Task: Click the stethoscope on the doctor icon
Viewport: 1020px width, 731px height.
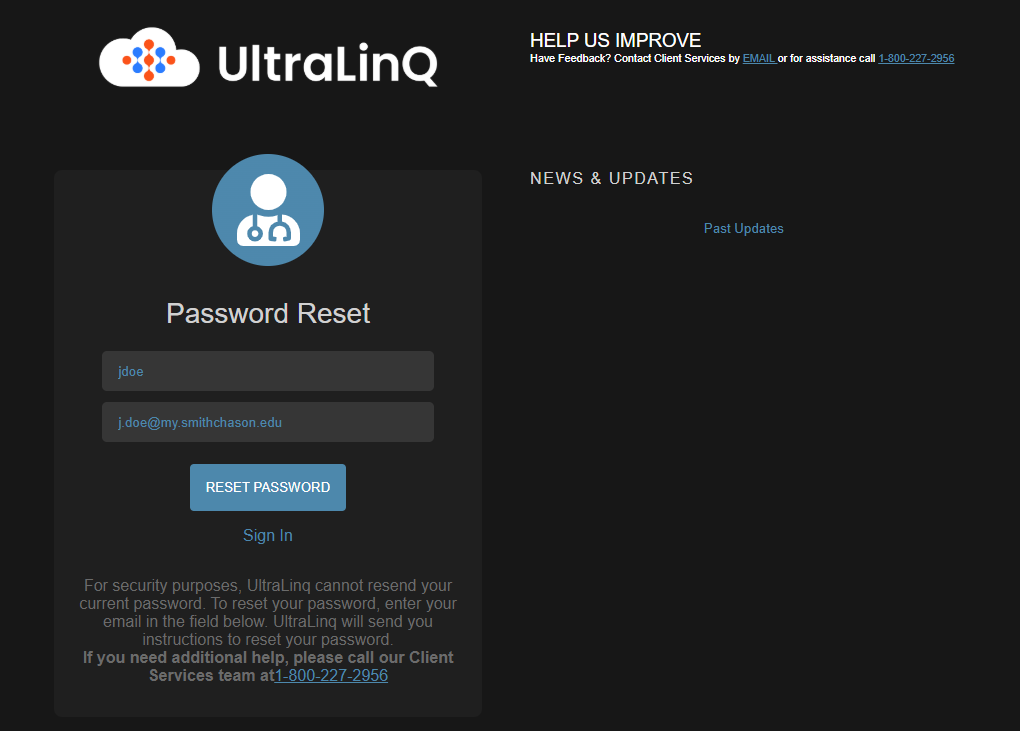Action: tap(268, 228)
